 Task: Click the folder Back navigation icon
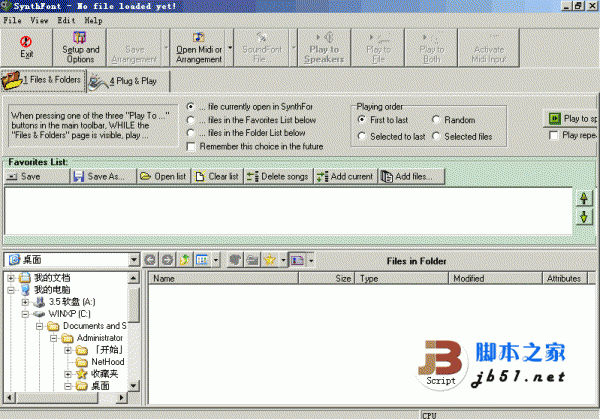pos(150,260)
